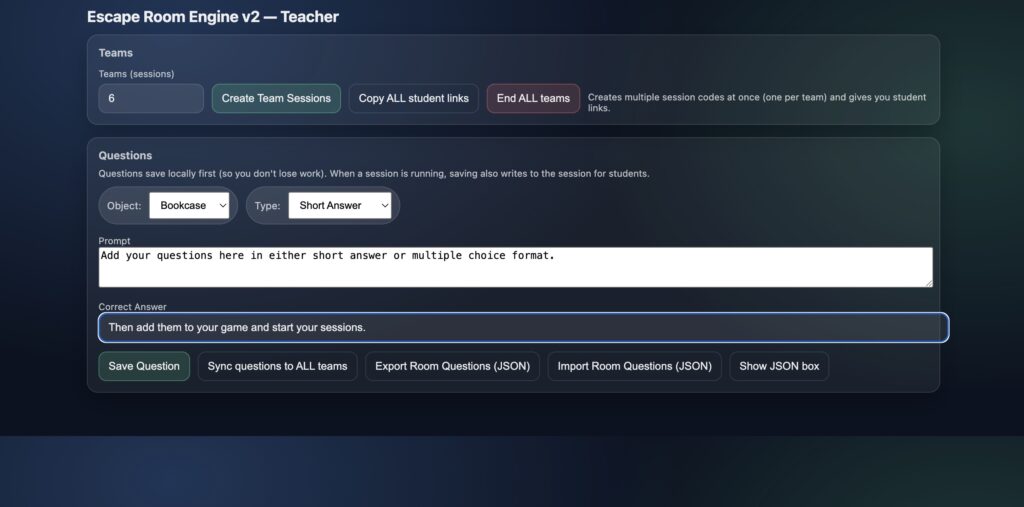Save the current question
Viewport: 1024px width, 507px height.
click(x=144, y=366)
